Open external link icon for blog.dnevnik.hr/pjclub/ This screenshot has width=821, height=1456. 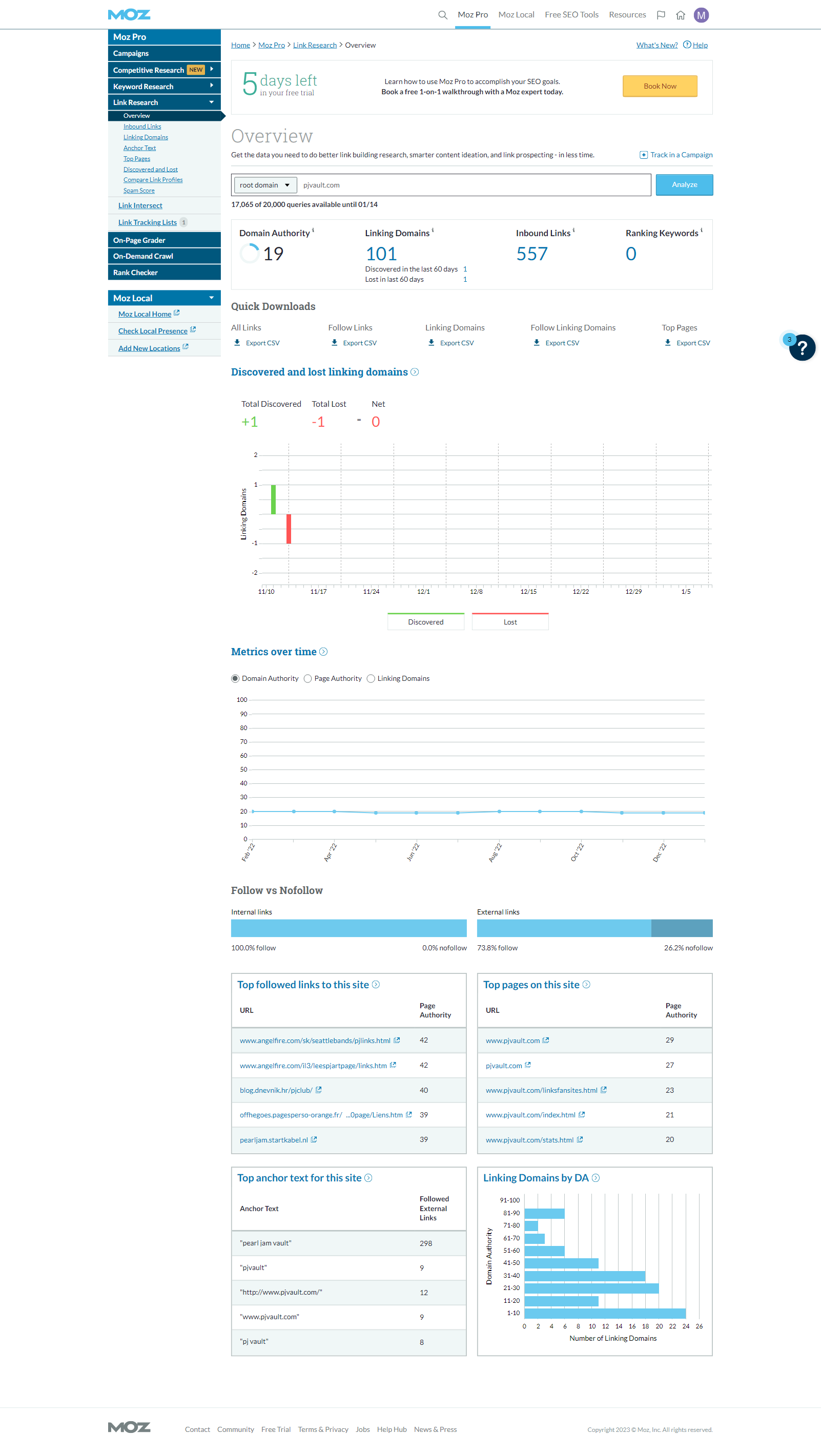click(x=318, y=1090)
